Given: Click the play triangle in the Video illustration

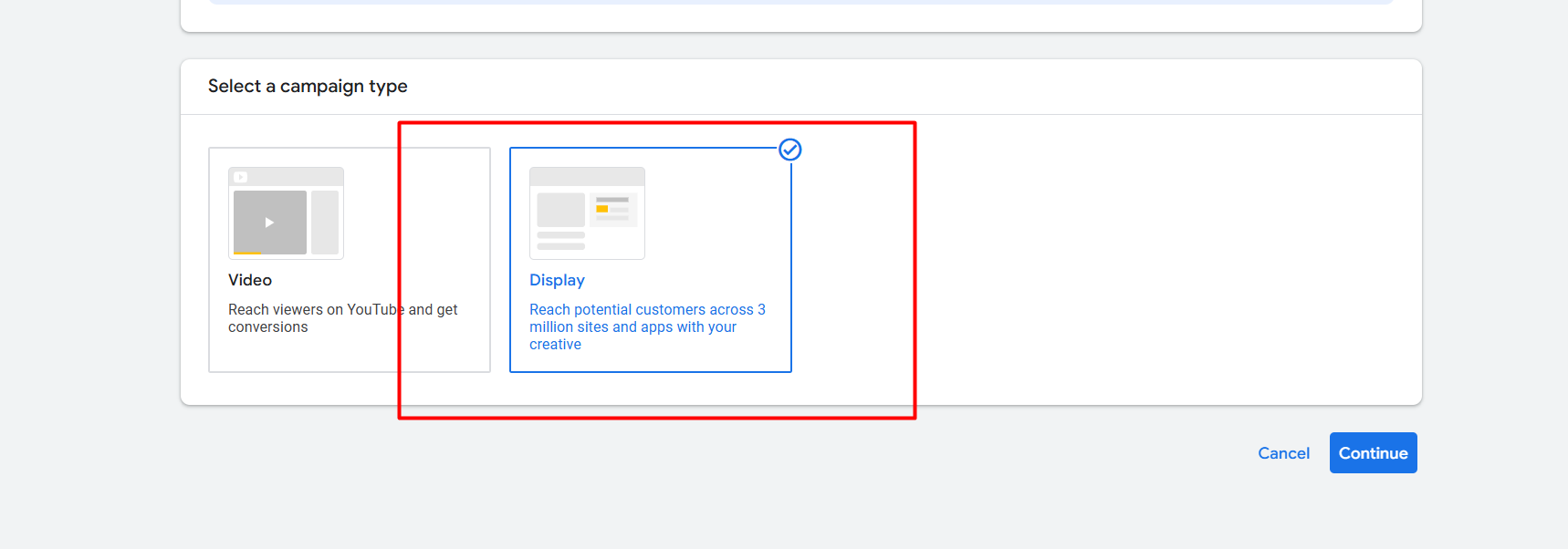Looking at the screenshot, I should click(x=269, y=223).
